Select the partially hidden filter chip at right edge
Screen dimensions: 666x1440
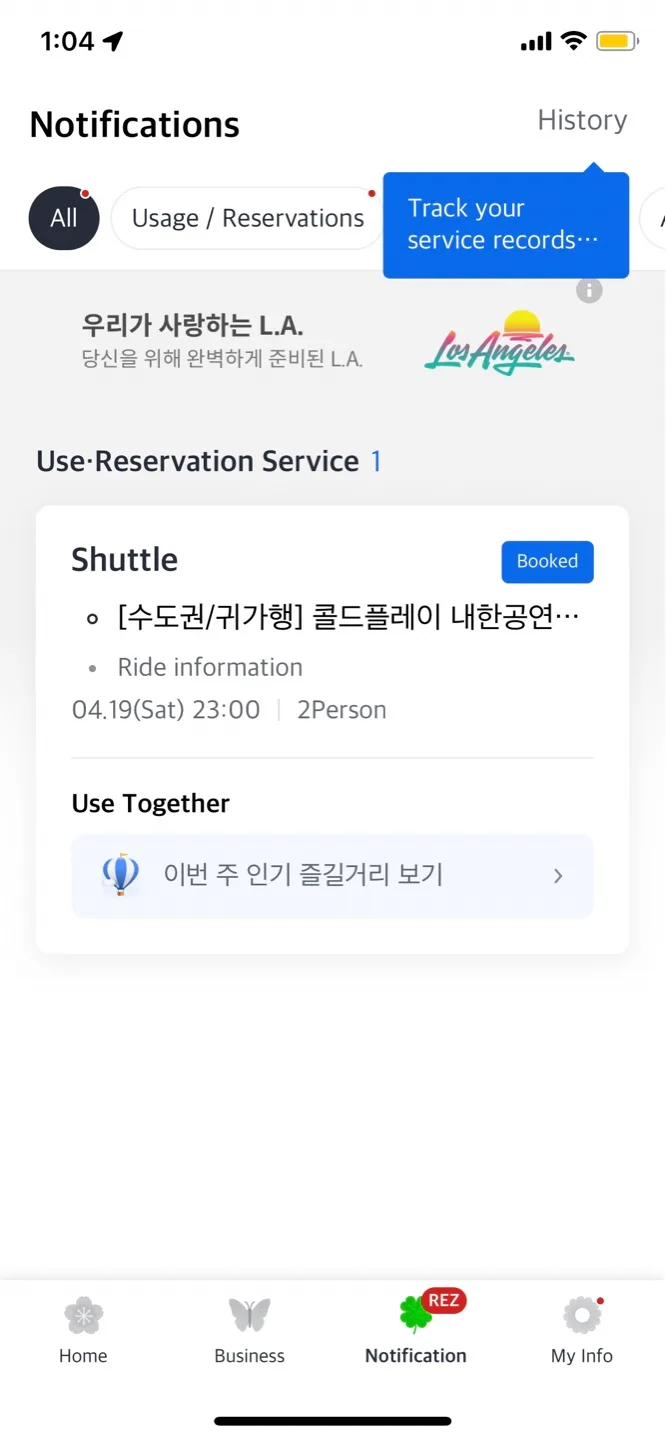coord(654,218)
